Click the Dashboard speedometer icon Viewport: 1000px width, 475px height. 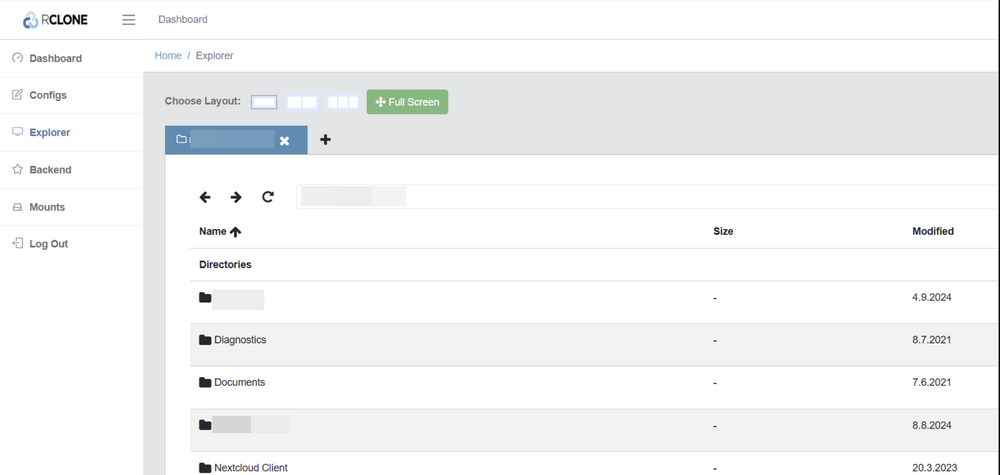coord(18,58)
